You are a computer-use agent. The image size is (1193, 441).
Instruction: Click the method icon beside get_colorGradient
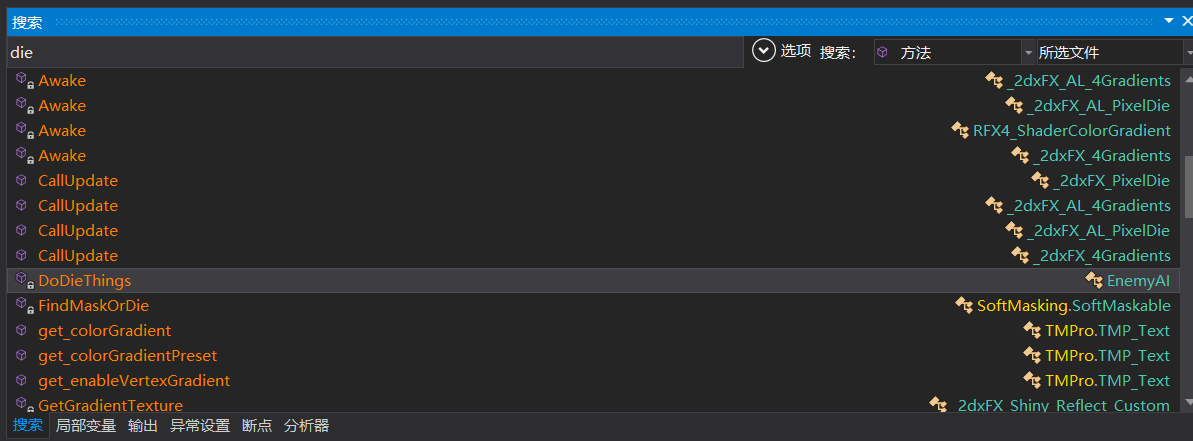[x=22, y=331]
